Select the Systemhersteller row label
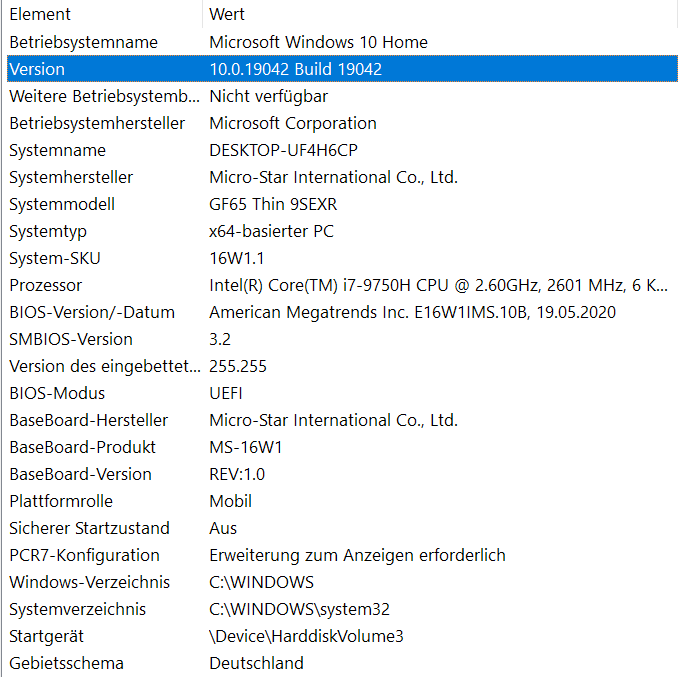 (x=71, y=177)
